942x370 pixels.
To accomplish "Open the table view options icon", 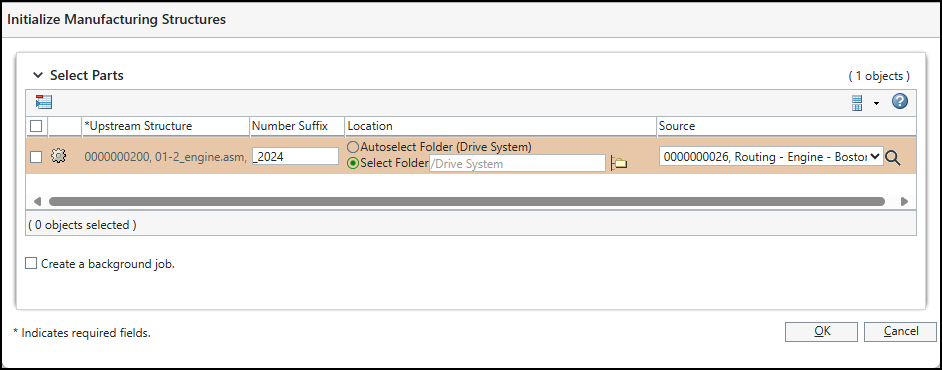I will click(x=857, y=103).
